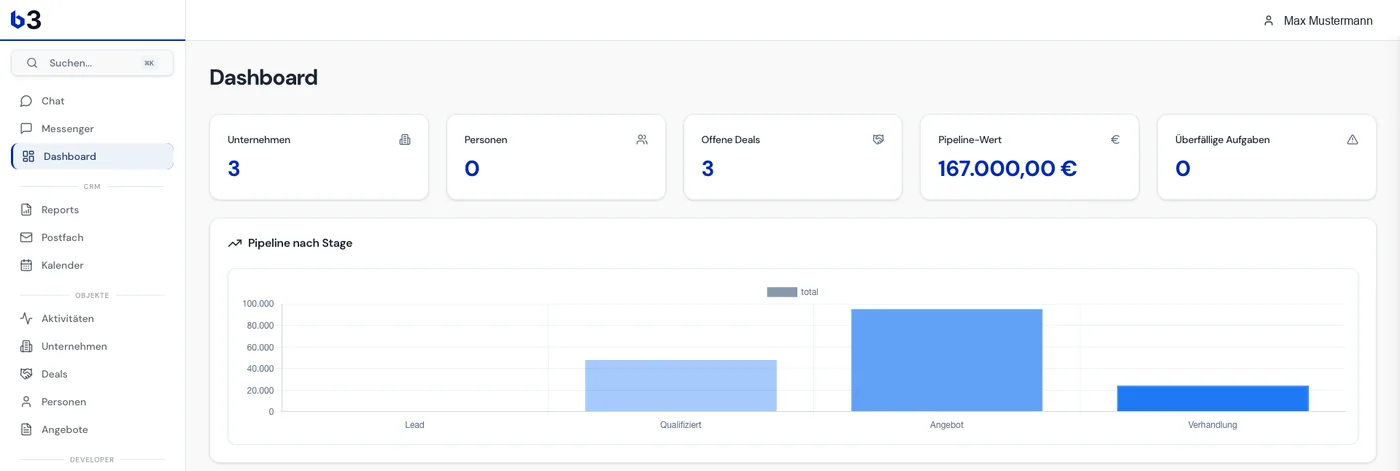
Task: Click the Qualifiziert bar in chart
Action: 681,386
